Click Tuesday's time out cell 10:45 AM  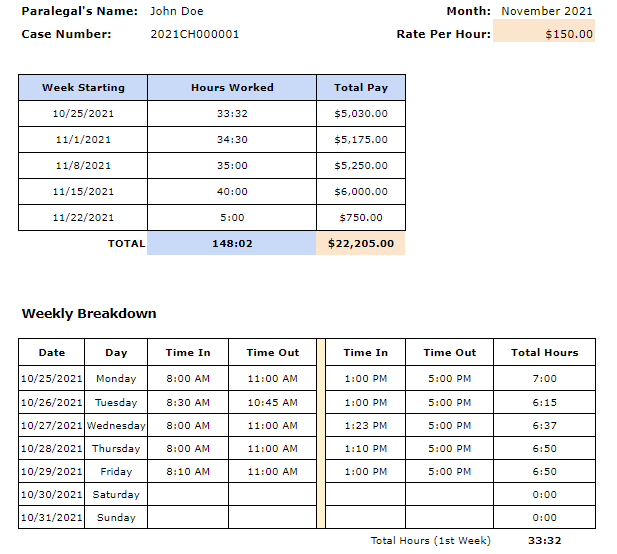pyautogui.click(x=273, y=403)
